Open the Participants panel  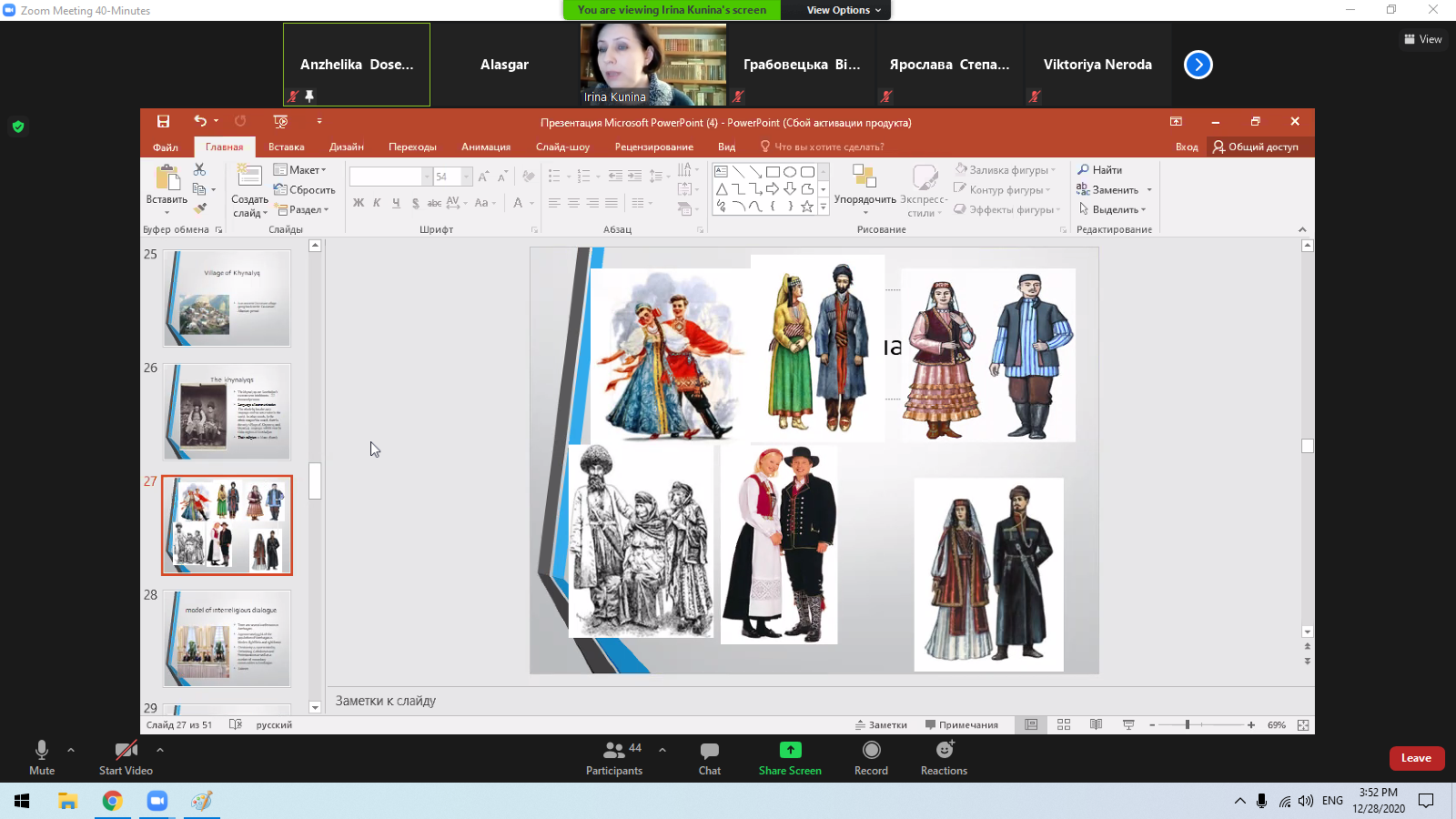tap(614, 751)
